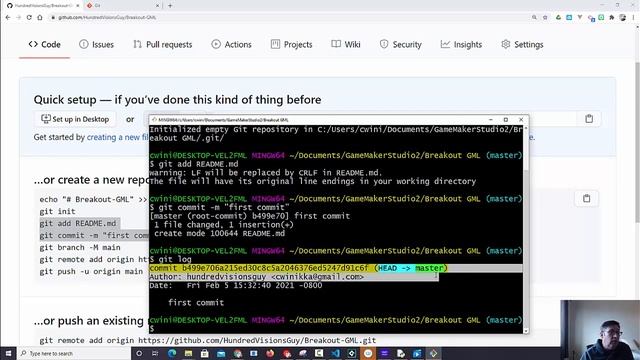Follow the creating a new file link
Viewport: 640px width, 360px height.
tap(118, 138)
